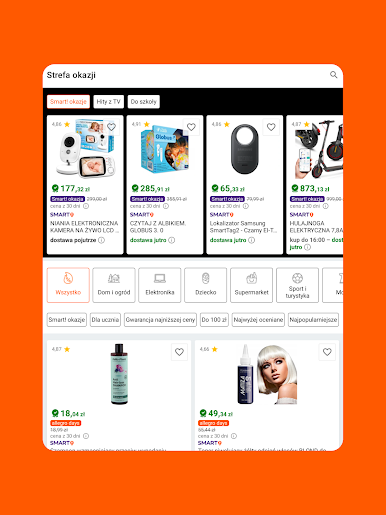This screenshot has width=386, height=515.
Task: Tap heart icon on hair toner product
Action: pyautogui.click(x=327, y=352)
